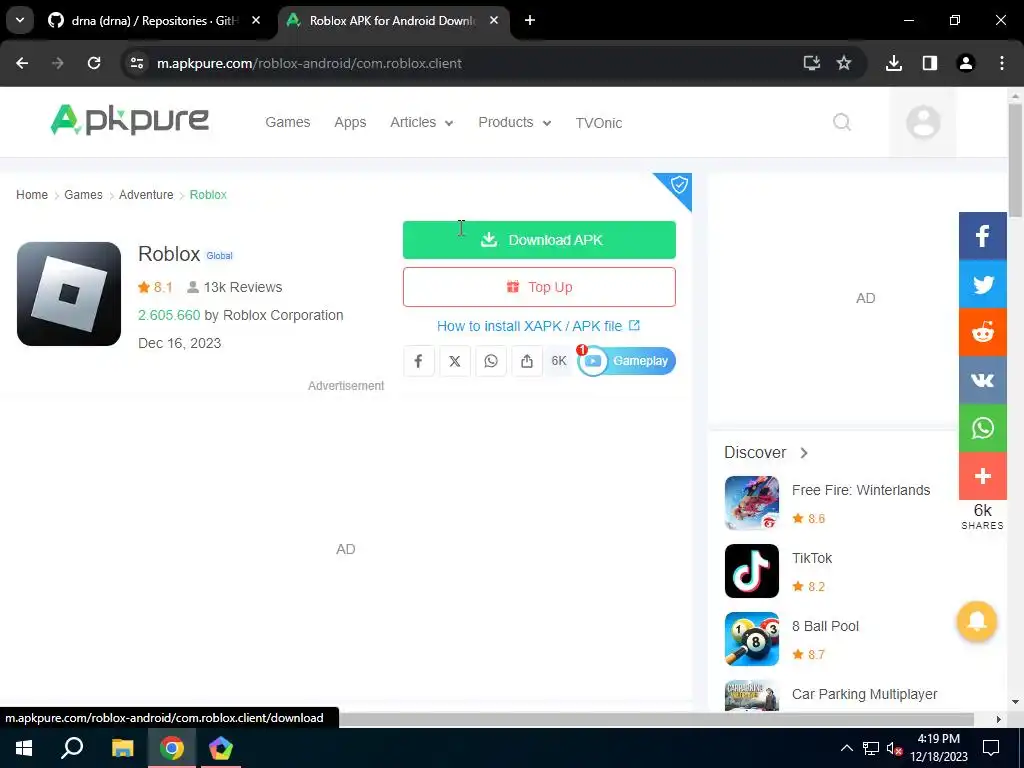Open the taskbar volume icon
Screen dimensions: 1024x768
[894, 748]
